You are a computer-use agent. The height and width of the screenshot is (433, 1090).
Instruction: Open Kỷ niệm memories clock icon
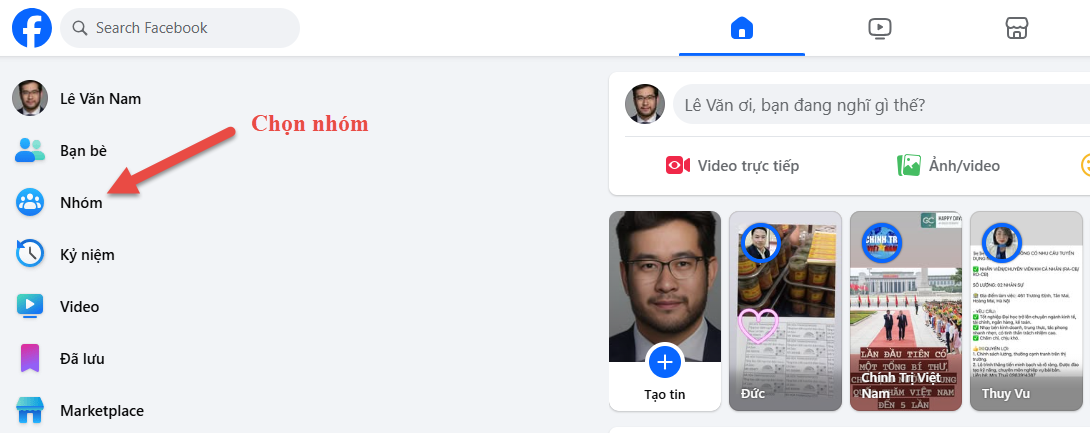(x=30, y=254)
